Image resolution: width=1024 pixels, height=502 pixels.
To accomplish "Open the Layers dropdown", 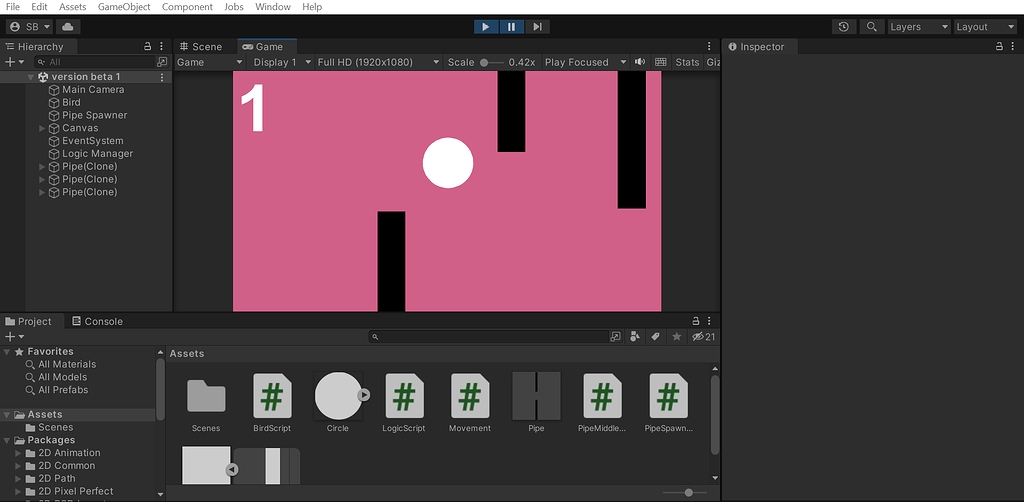I will (x=918, y=27).
